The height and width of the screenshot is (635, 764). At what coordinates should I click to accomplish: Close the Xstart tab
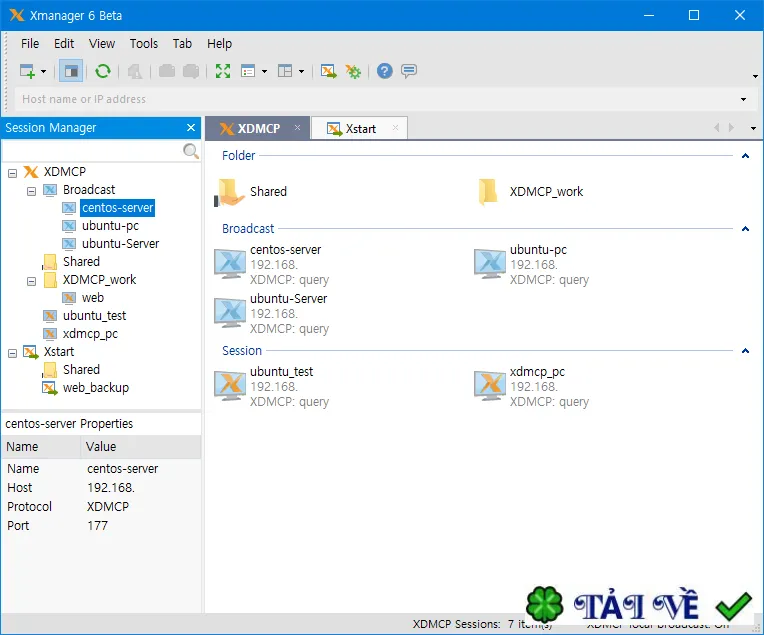coord(395,128)
